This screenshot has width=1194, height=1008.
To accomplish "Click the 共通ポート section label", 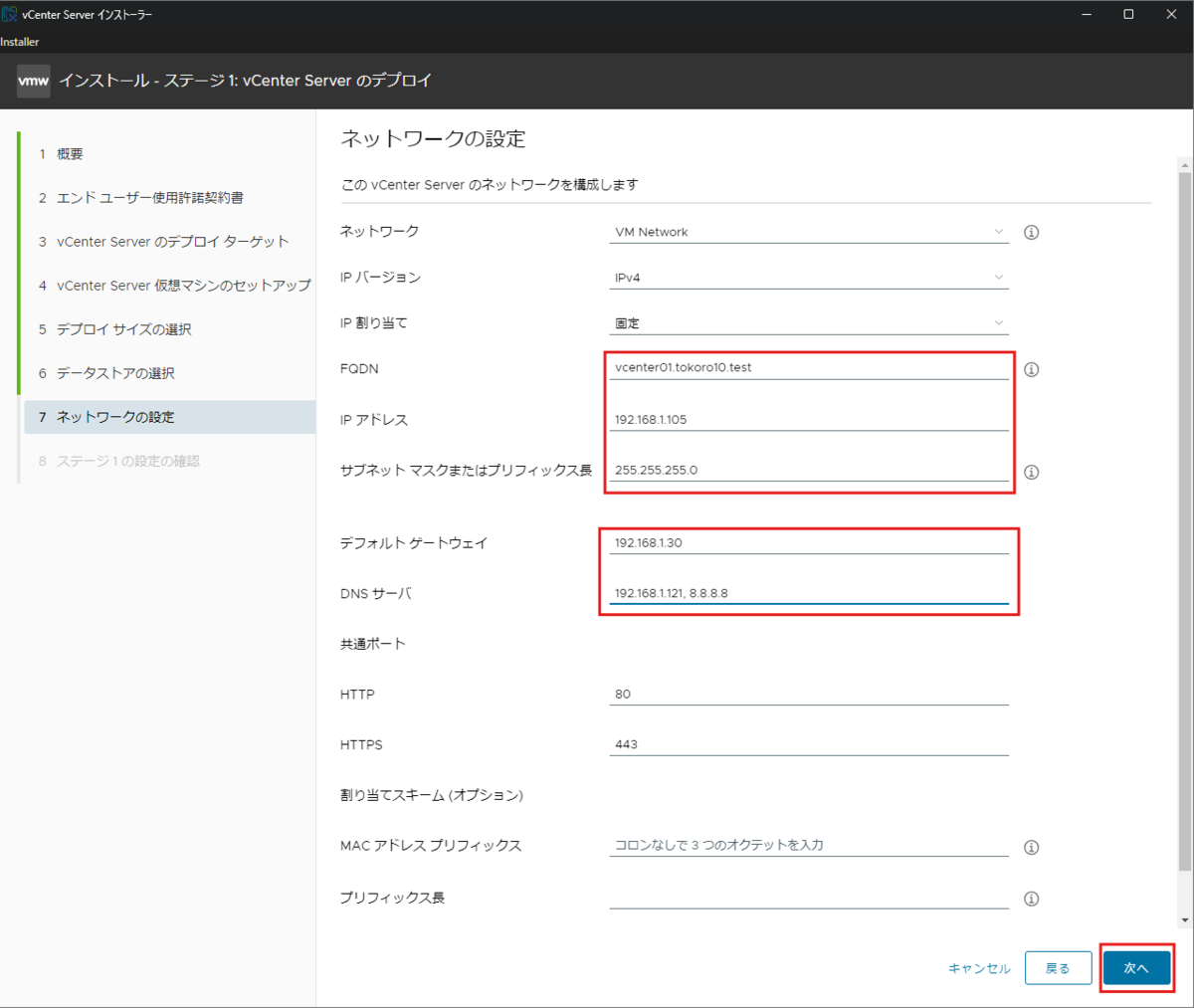I will pos(373,644).
